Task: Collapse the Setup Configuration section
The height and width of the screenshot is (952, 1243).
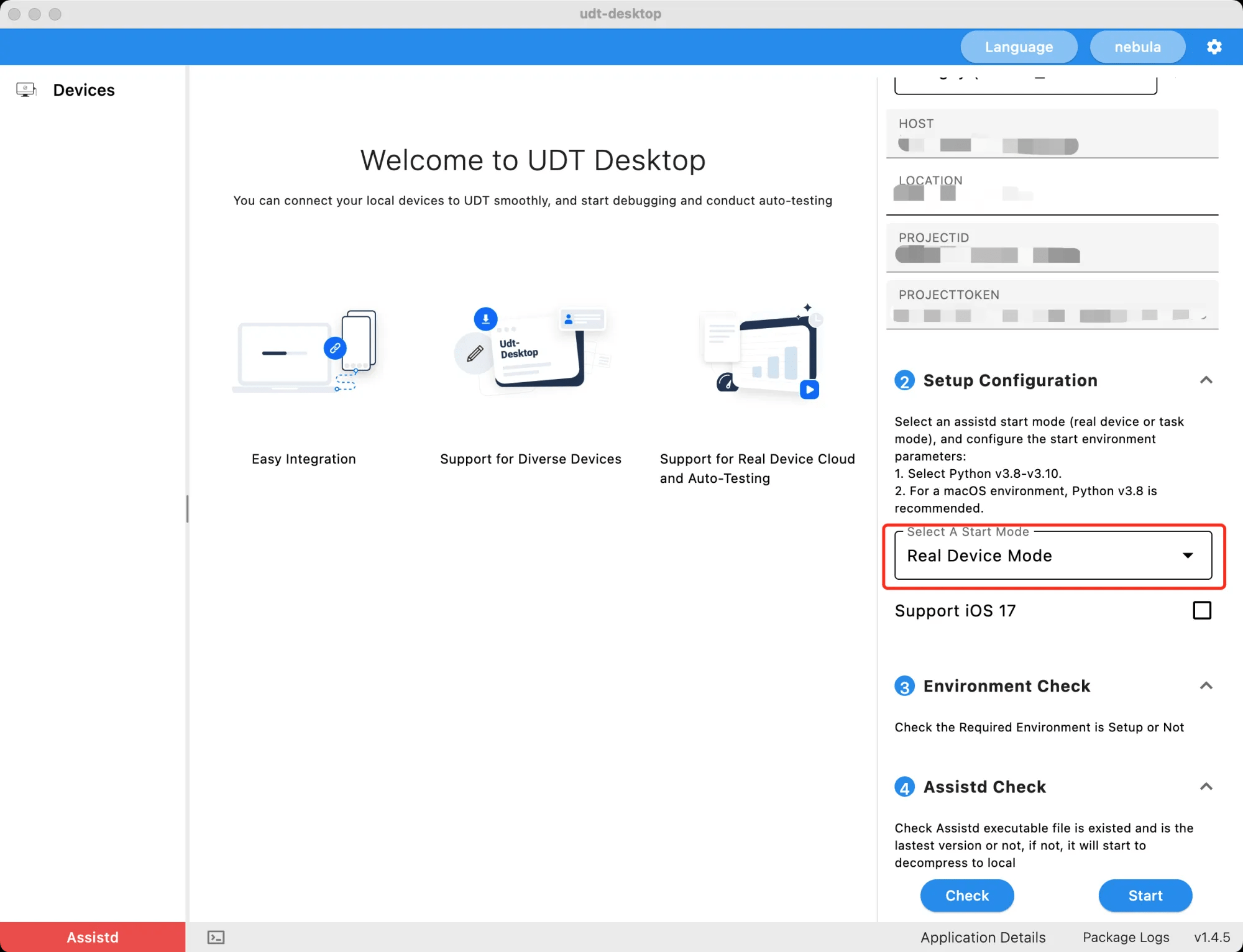Action: [x=1206, y=380]
